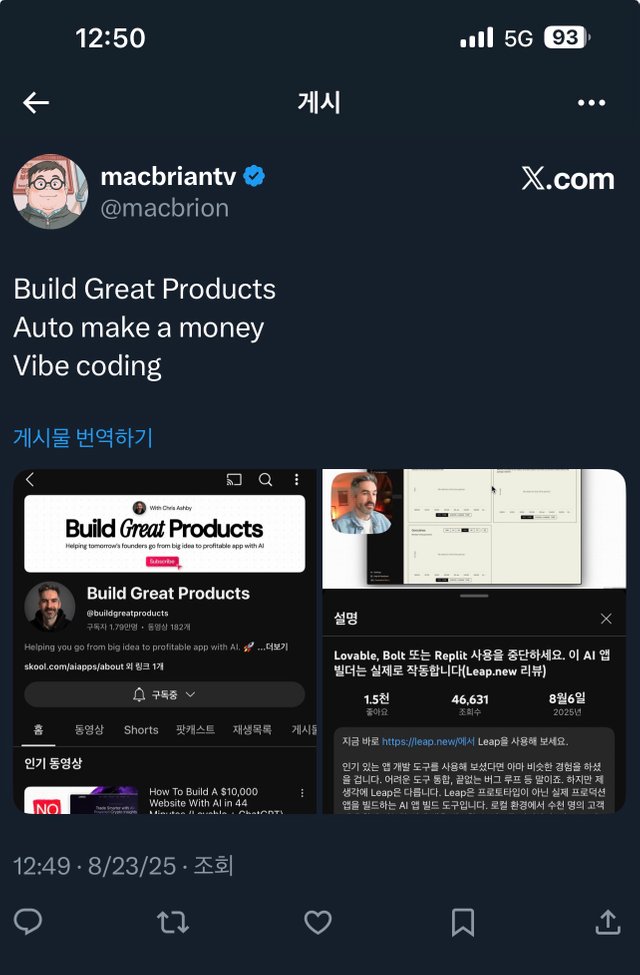
Task: Tap the macbriantv display name
Action: (x=169, y=176)
